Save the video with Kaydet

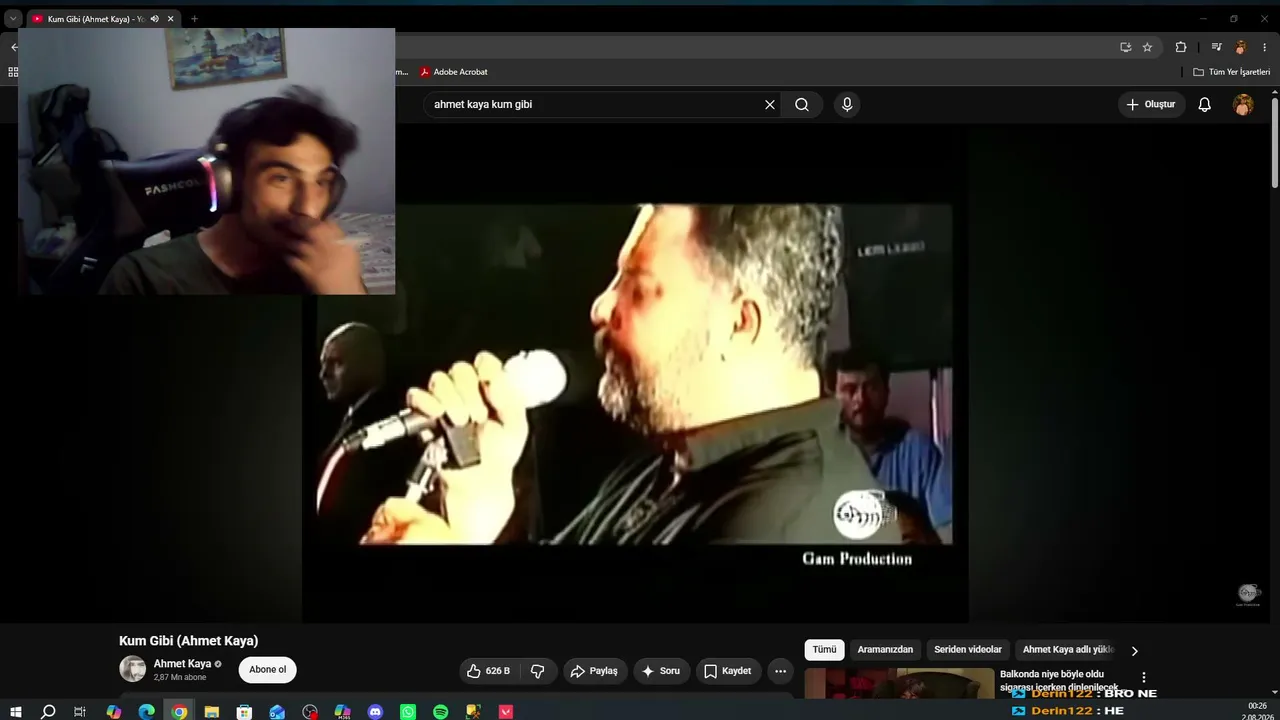(727, 671)
